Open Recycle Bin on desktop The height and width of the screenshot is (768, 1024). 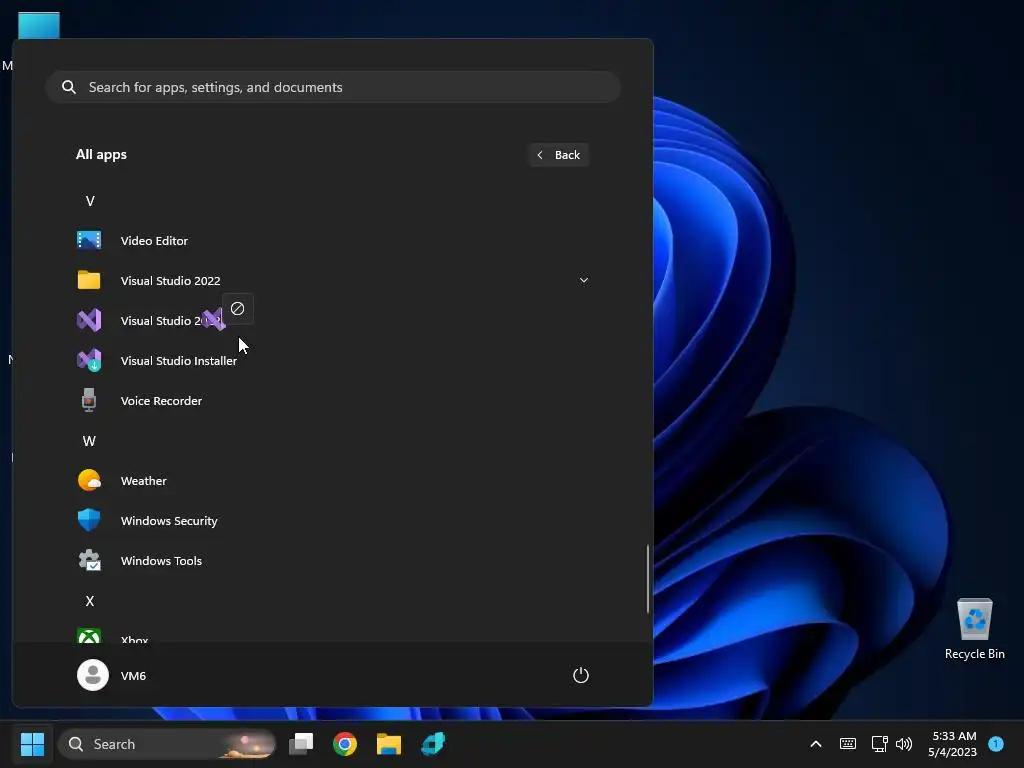[974, 629]
